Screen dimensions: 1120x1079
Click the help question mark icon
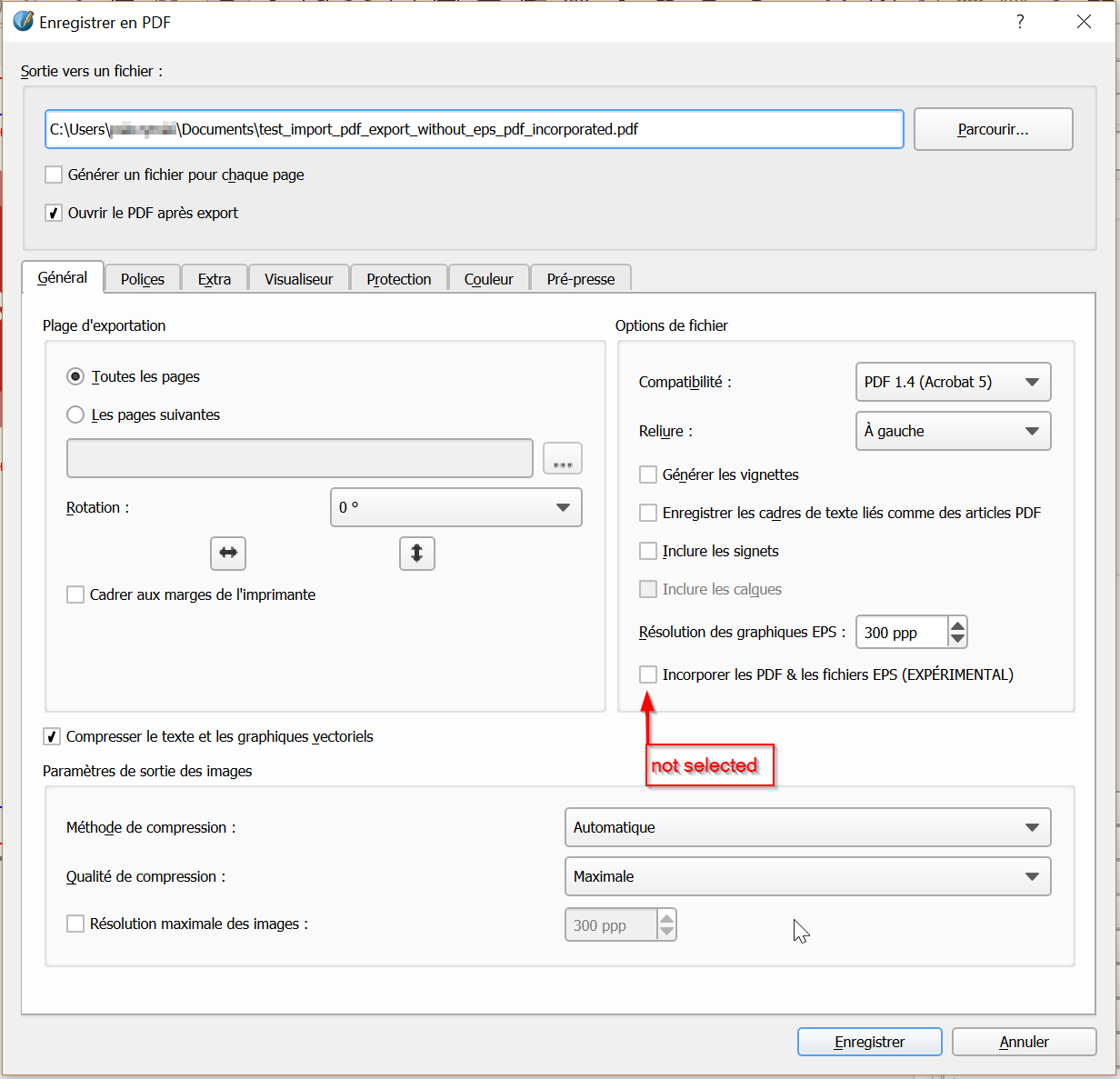tap(1020, 22)
